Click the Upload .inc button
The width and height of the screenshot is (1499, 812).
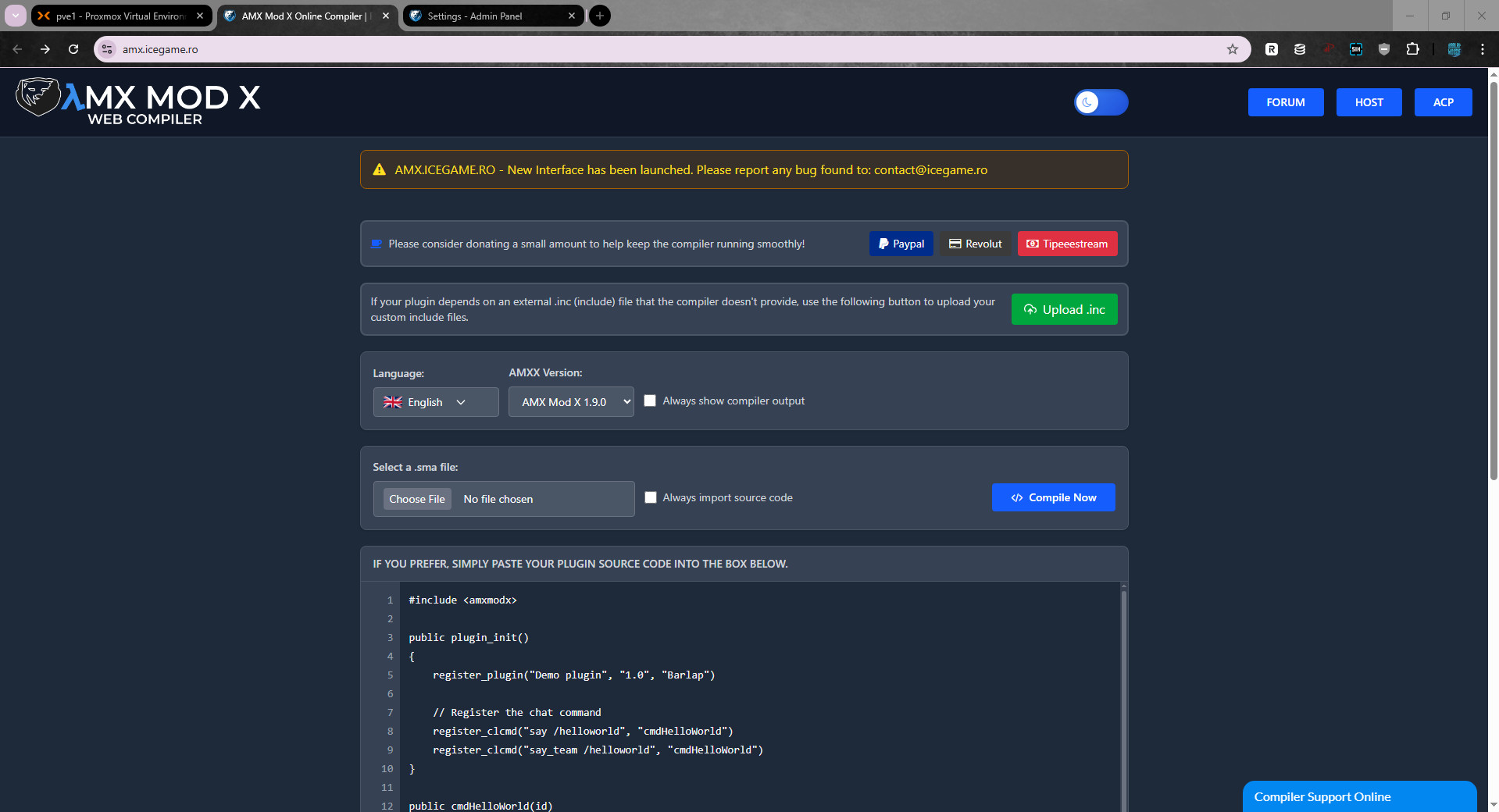pyautogui.click(x=1064, y=309)
